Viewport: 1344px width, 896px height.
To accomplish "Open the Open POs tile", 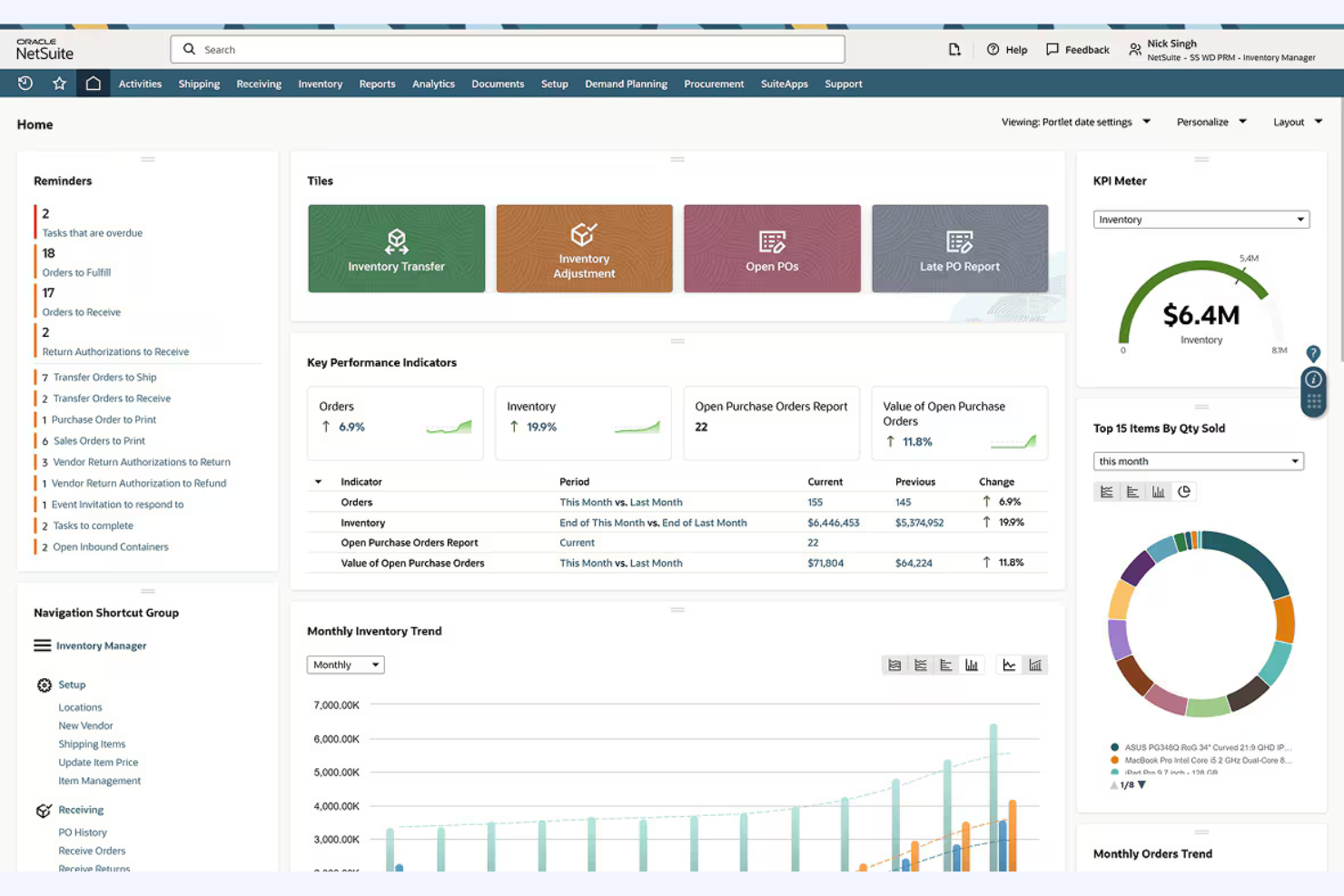I will click(x=771, y=248).
